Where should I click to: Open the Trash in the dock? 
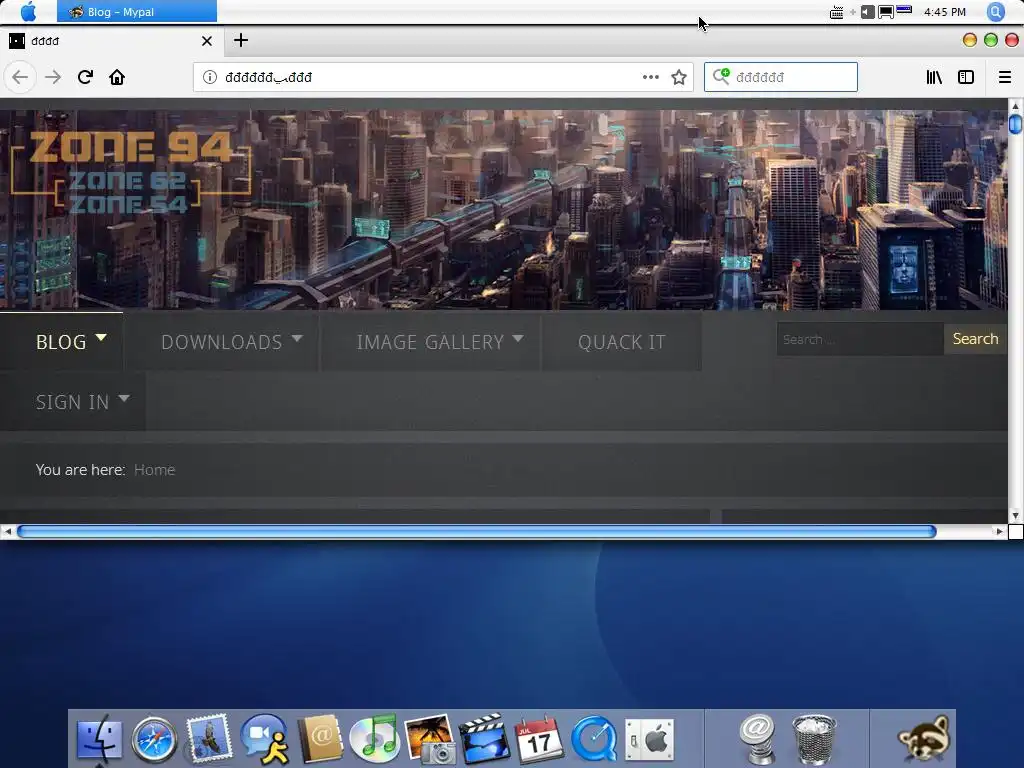814,739
